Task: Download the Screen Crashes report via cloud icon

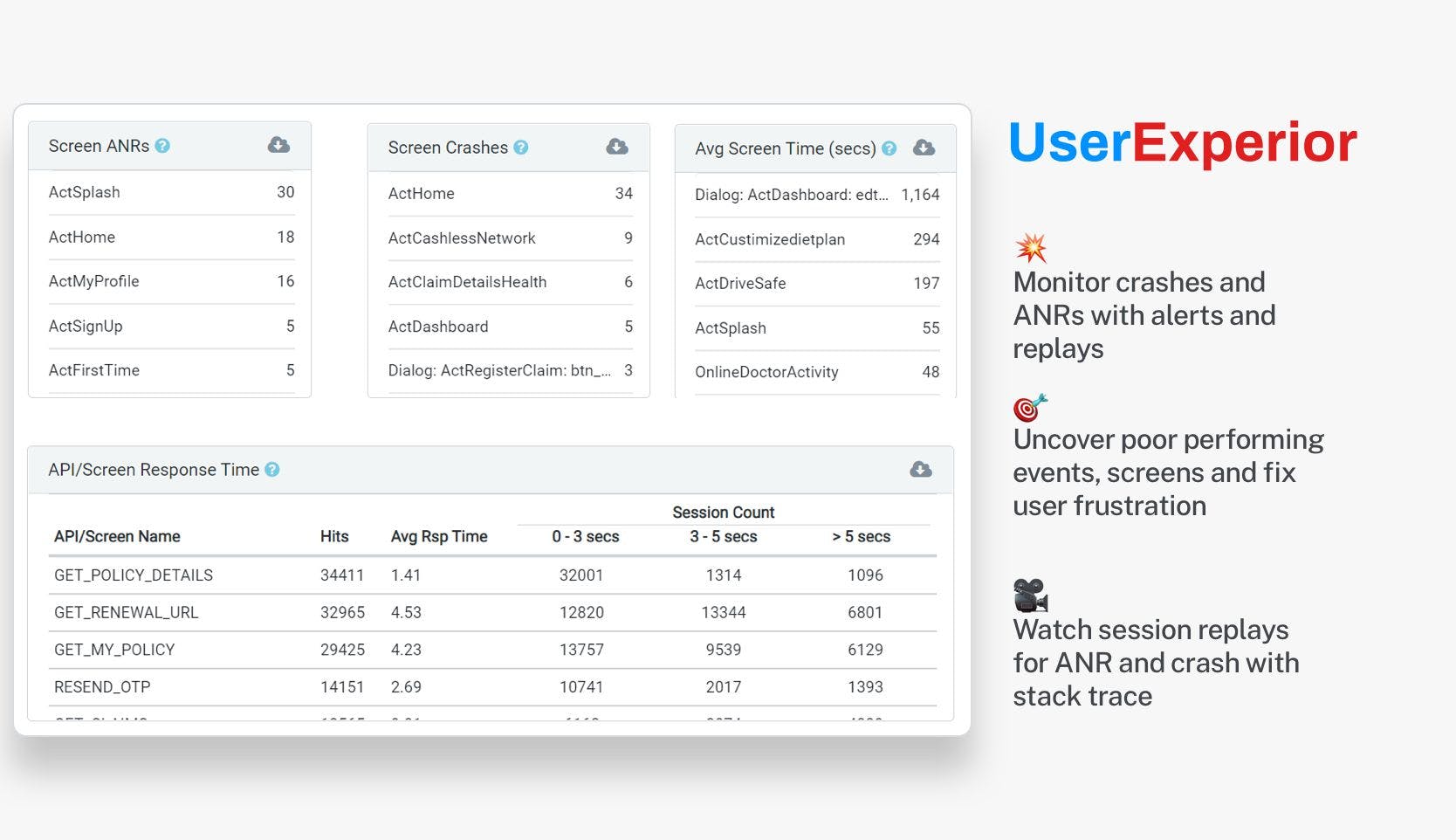Action: 616,147
